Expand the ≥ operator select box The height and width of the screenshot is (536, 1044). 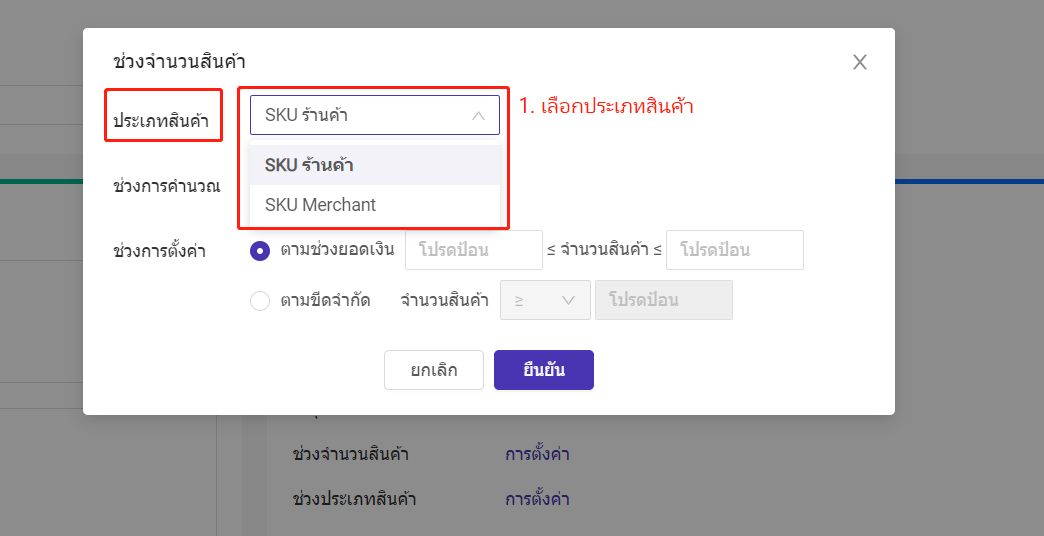pos(545,300)
